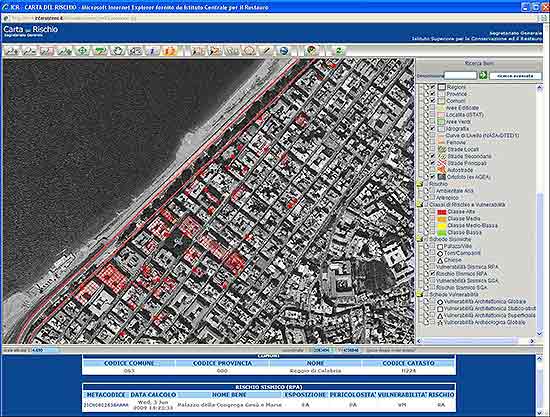Click layer panel horizontal scroll right arrow
Viewport: 550px width, 417px height.
tap(532, 341)
